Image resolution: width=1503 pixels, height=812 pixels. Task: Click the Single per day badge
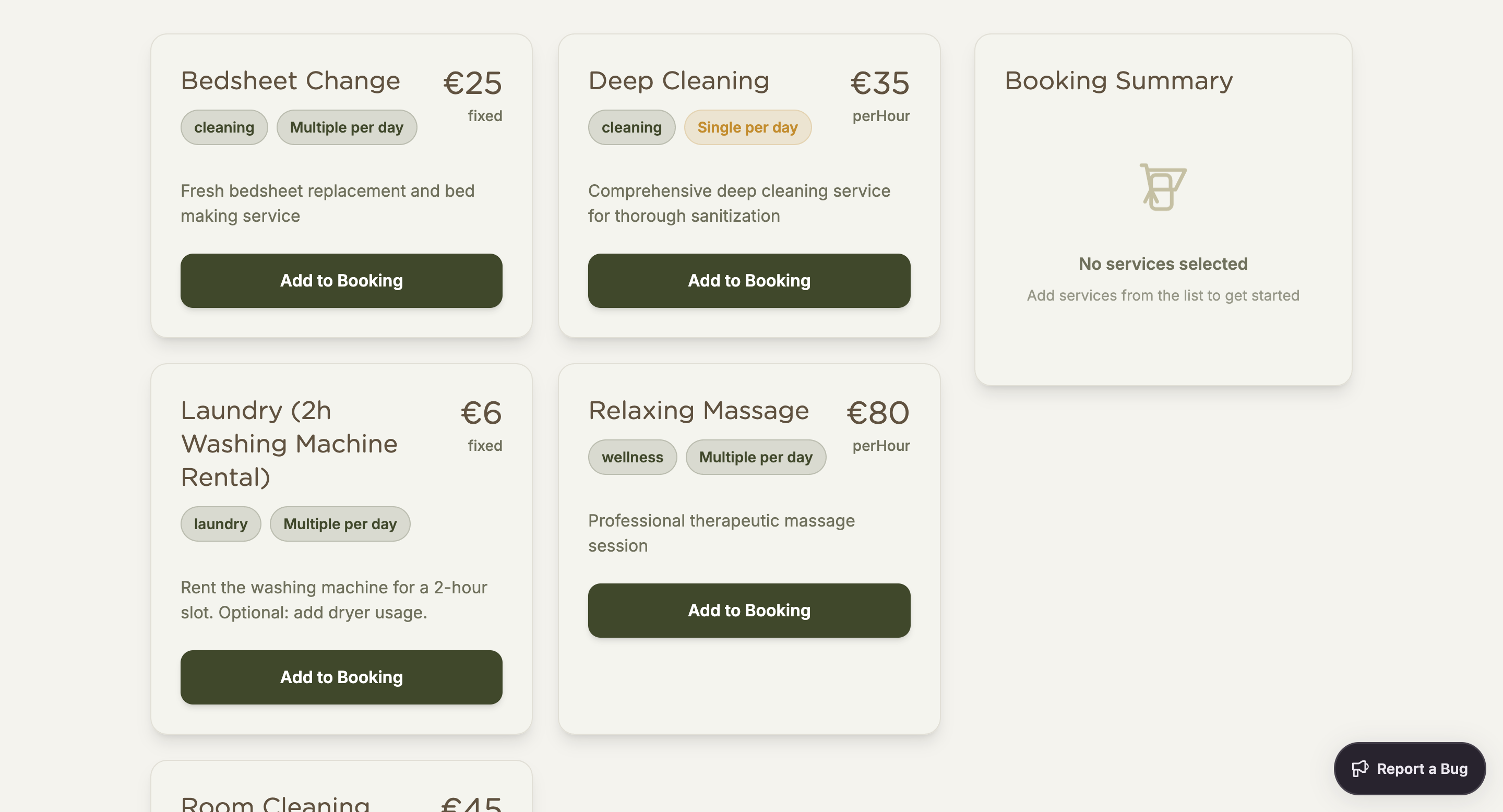(747, 127)
